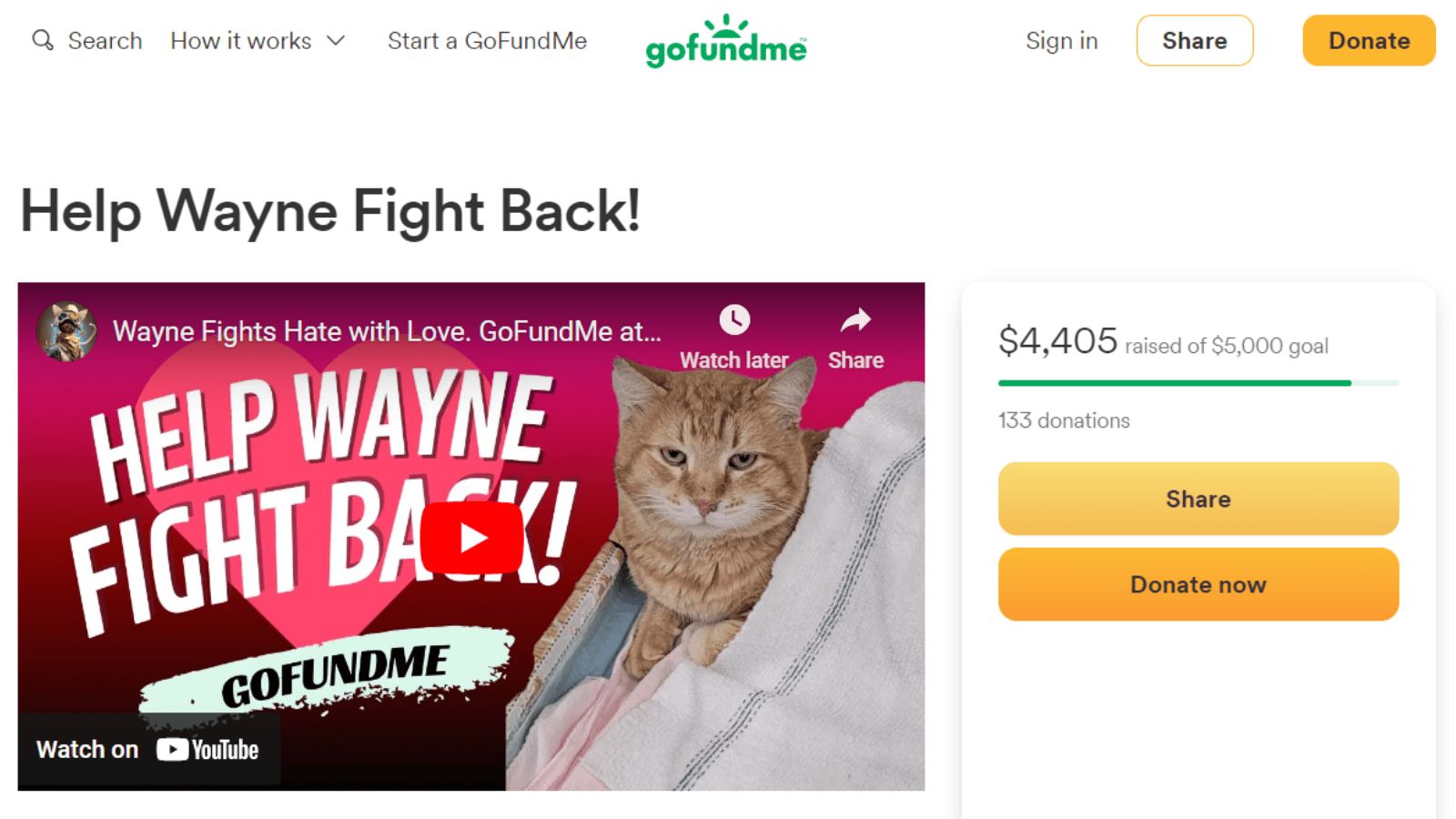
Task: Collapse the How it works dropdown
Action: tap(241, 41)
